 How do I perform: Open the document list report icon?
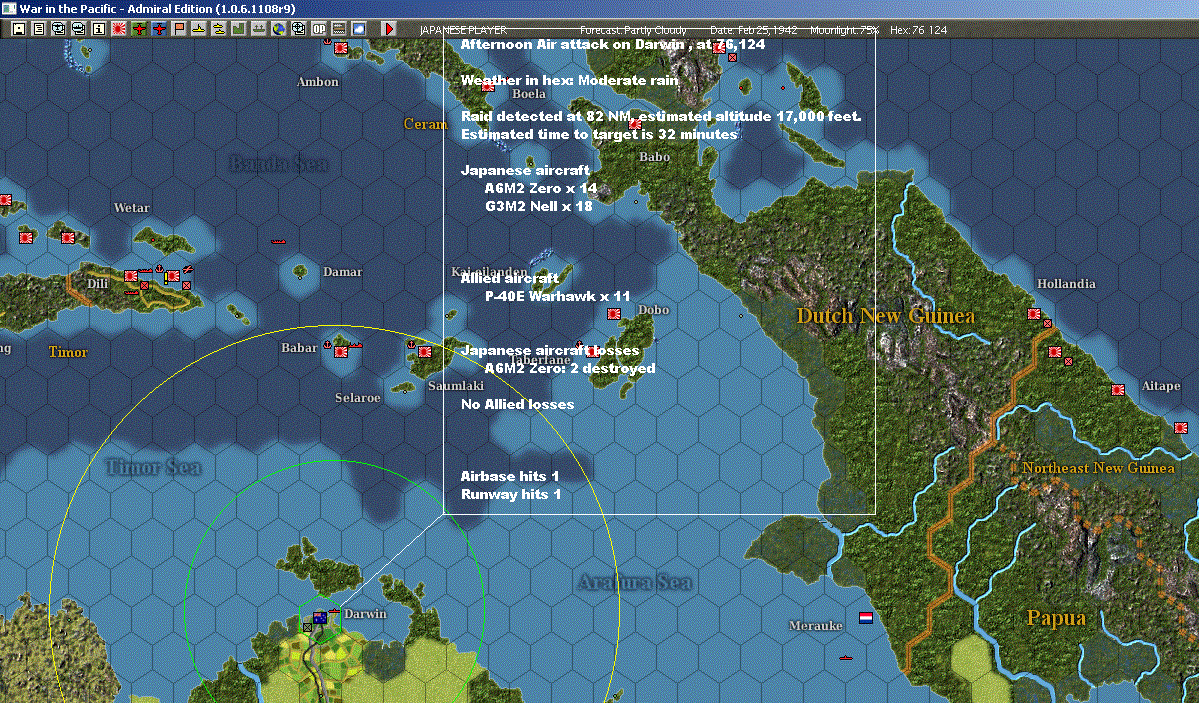(39, 29)
